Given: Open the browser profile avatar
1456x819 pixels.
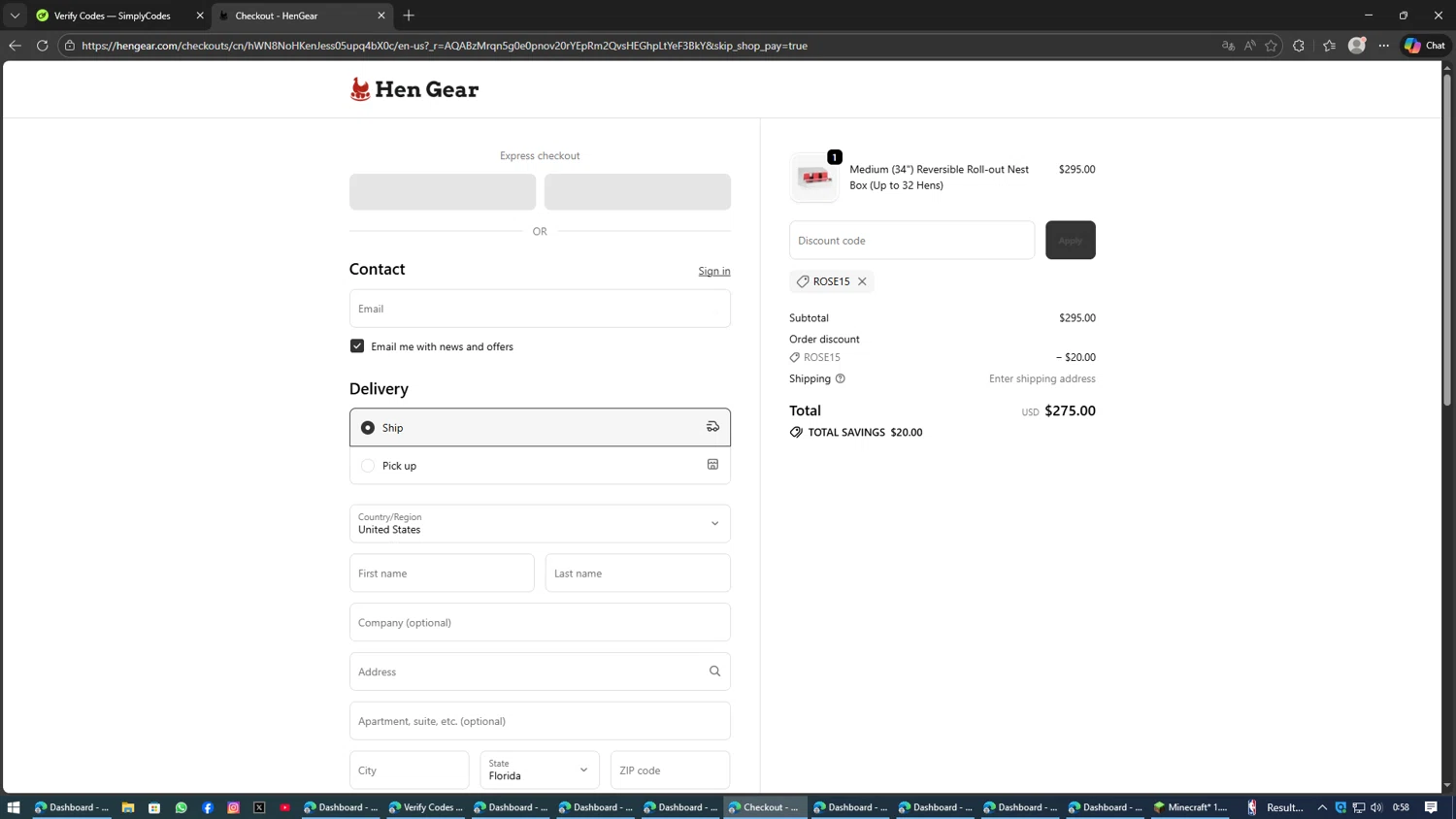Looking at the screenshot, I should point(1357,46).
